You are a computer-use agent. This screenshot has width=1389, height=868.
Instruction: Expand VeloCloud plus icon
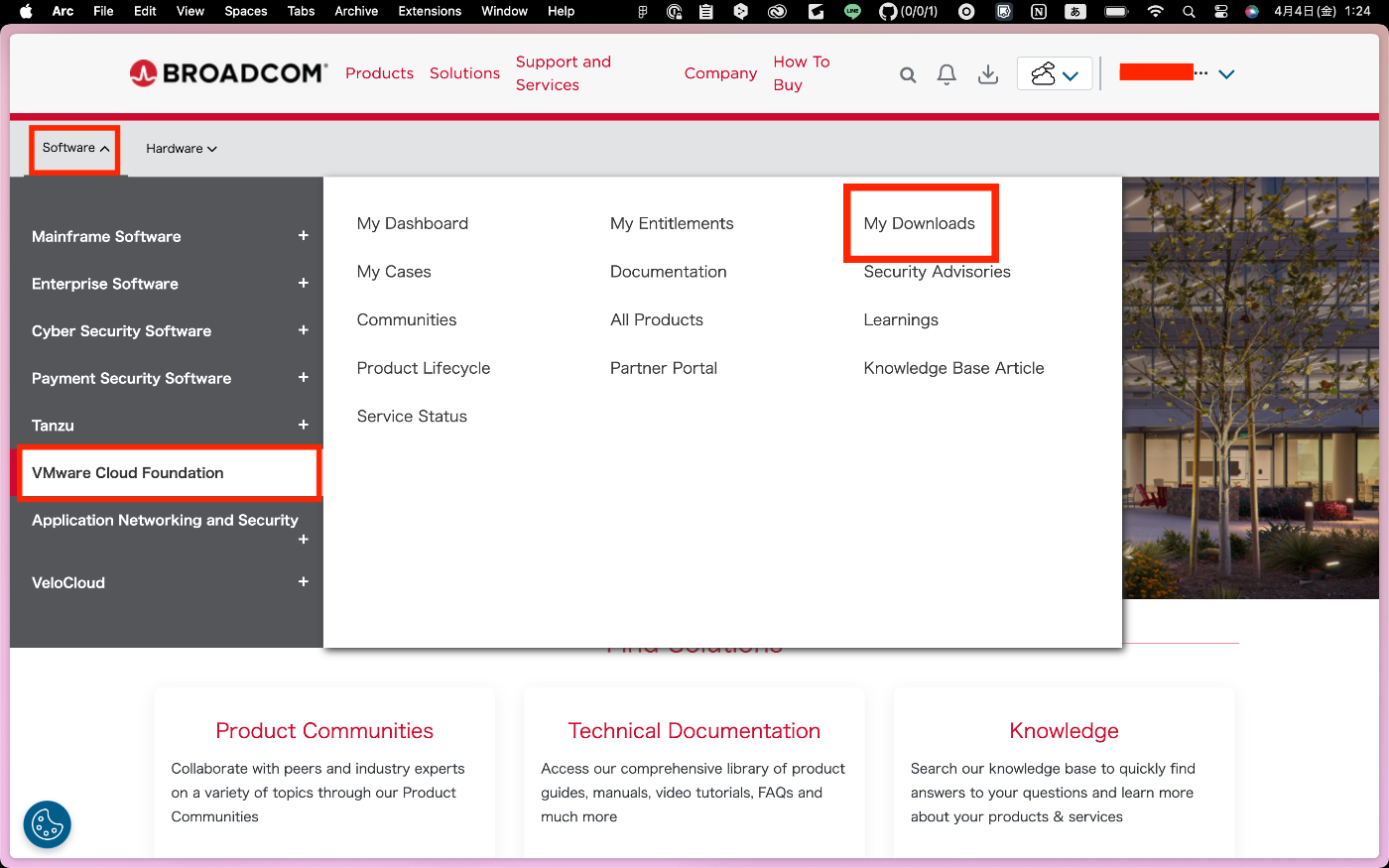tap(304, 582)
